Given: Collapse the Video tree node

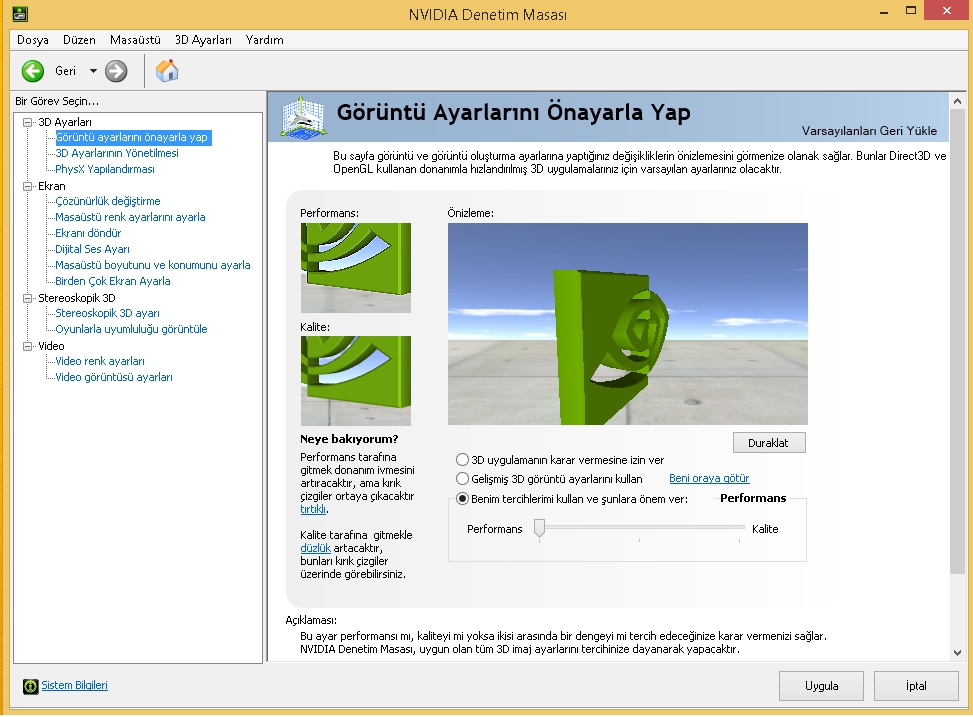Looking at the screenshot, I should click(27, 346).
